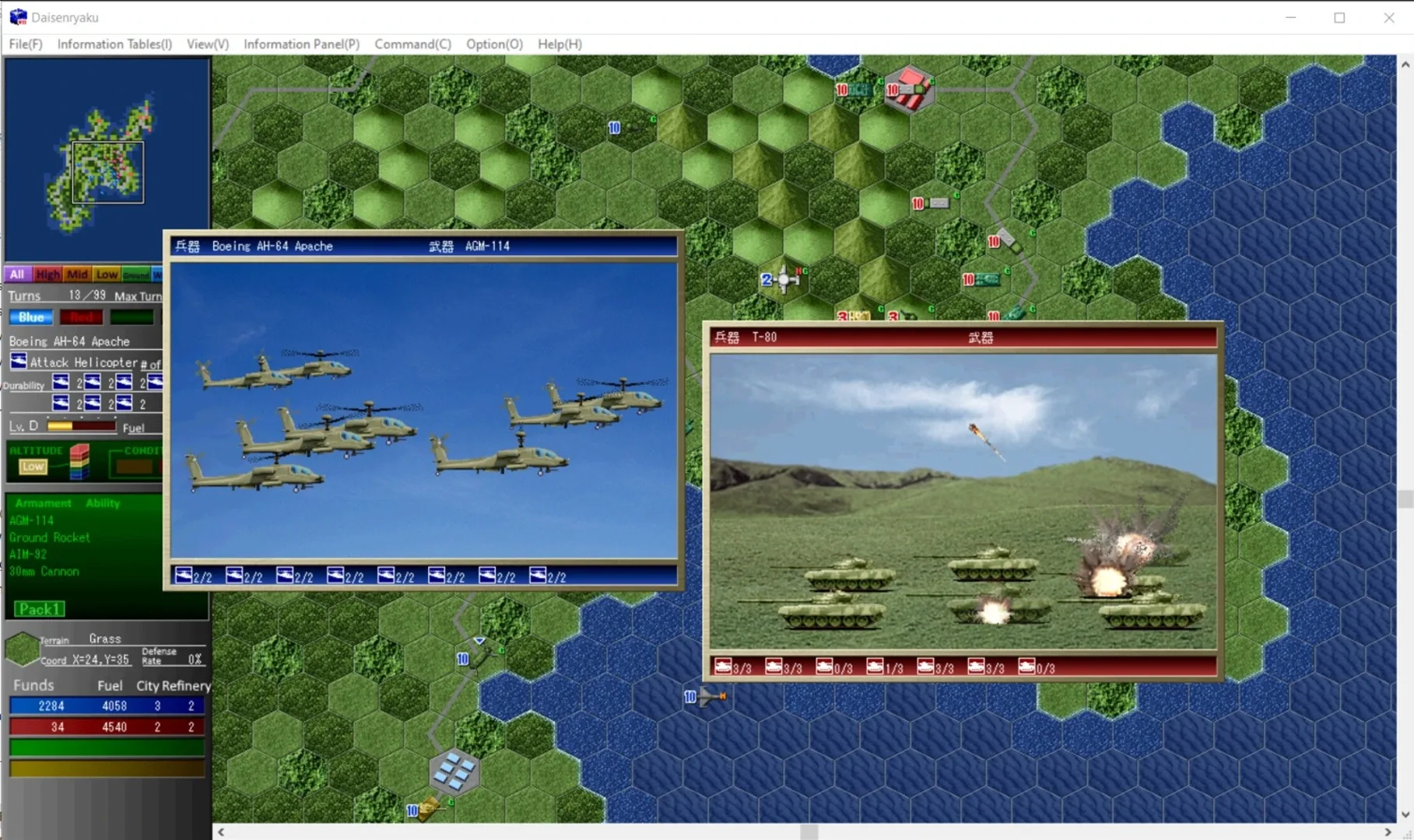
Task: Click the Pack1 armament button
Action: (40, 609)
